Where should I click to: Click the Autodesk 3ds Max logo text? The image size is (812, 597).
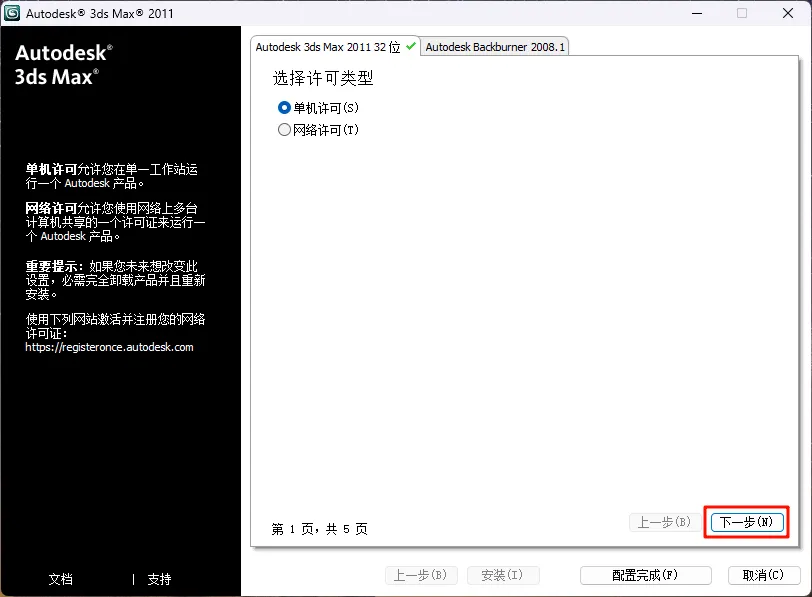tap(64, 65)
